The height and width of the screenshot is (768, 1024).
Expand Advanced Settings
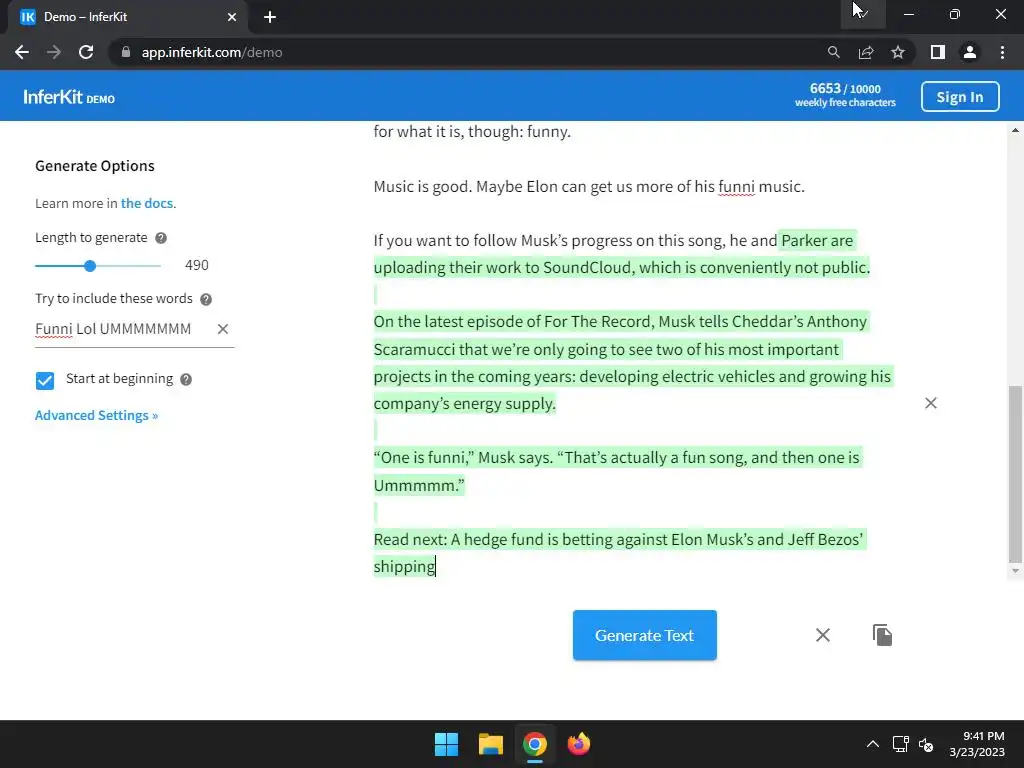(x=97, y=415)
